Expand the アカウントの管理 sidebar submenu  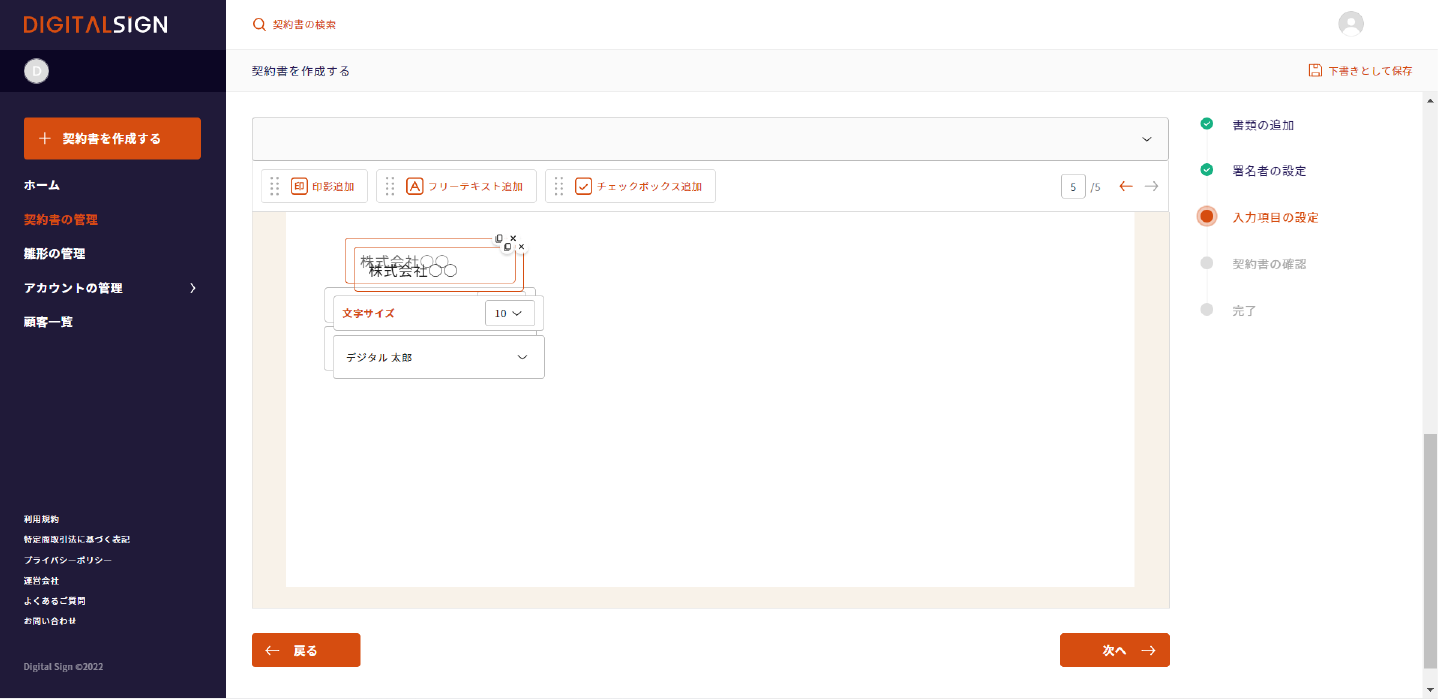point(193,288)
